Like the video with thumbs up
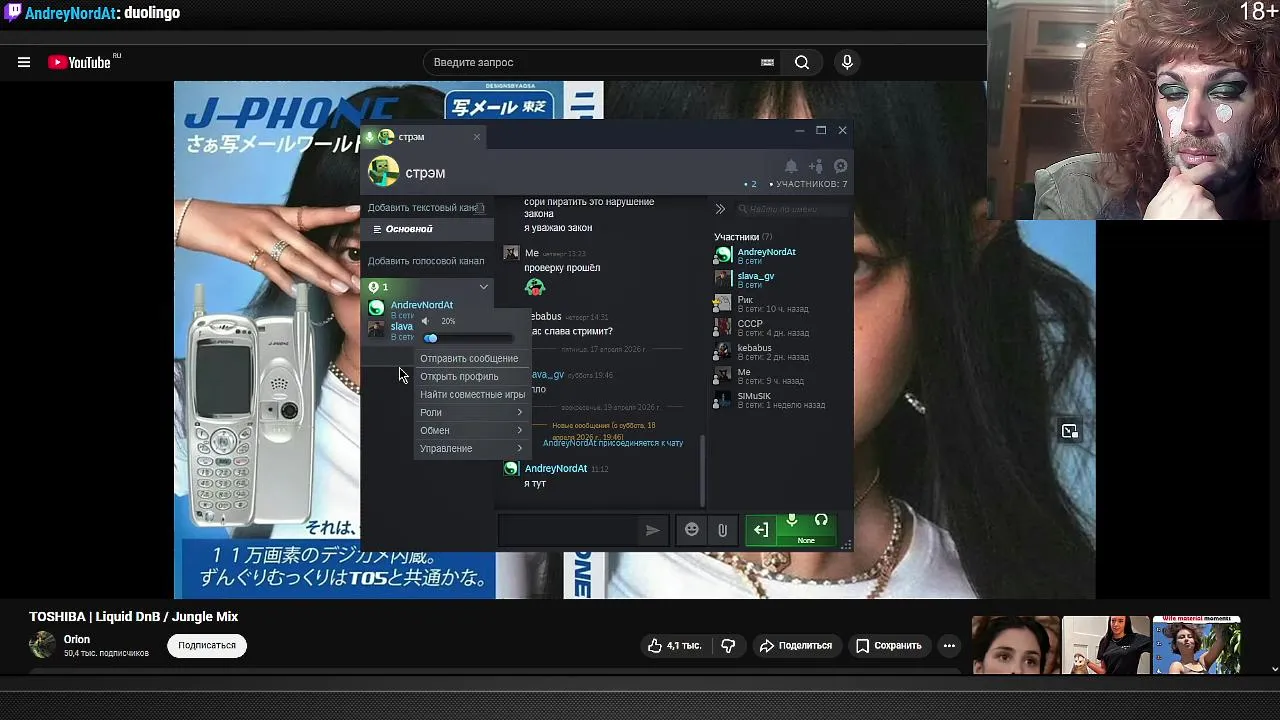Screen dimensions: 1280x720 tap(675, 646)
